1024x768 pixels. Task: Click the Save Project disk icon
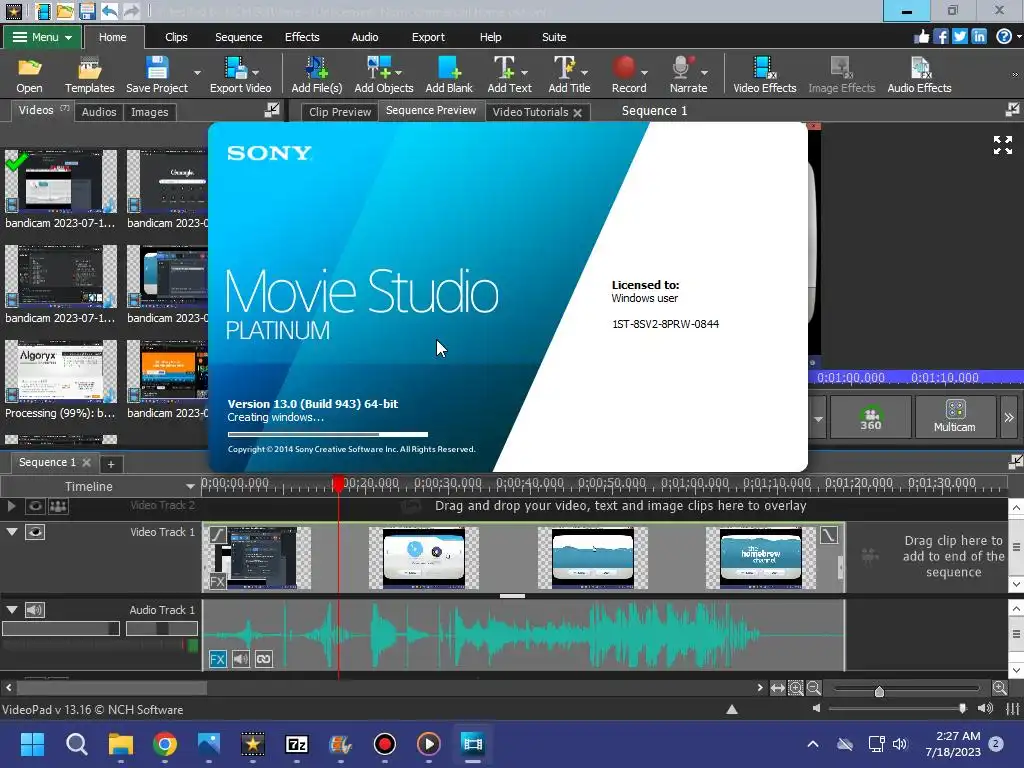(157, 68)
